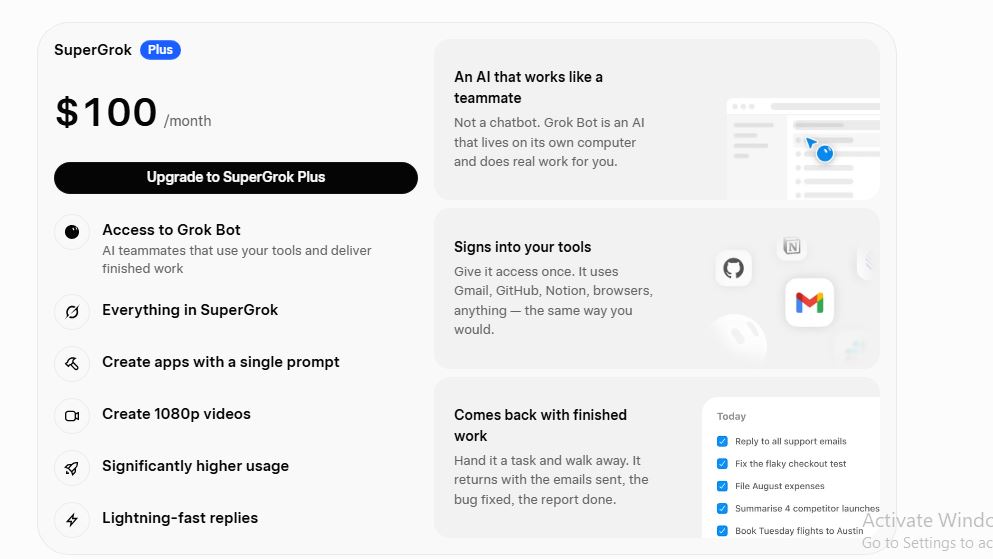993x559 pixels.
Task: Toggle the File August expenses checkbox
Action: (722, 486)
